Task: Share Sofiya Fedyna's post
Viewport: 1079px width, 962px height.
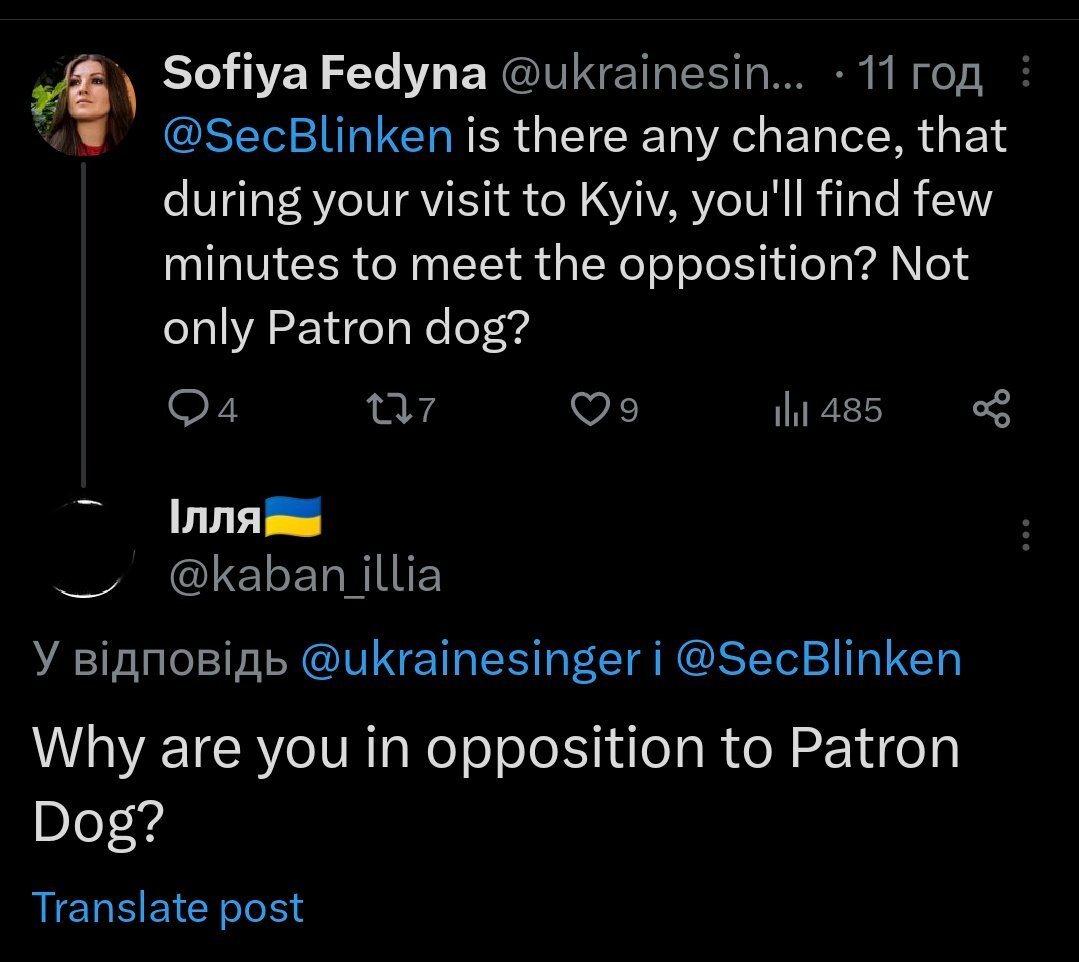Action: (991, 409)
